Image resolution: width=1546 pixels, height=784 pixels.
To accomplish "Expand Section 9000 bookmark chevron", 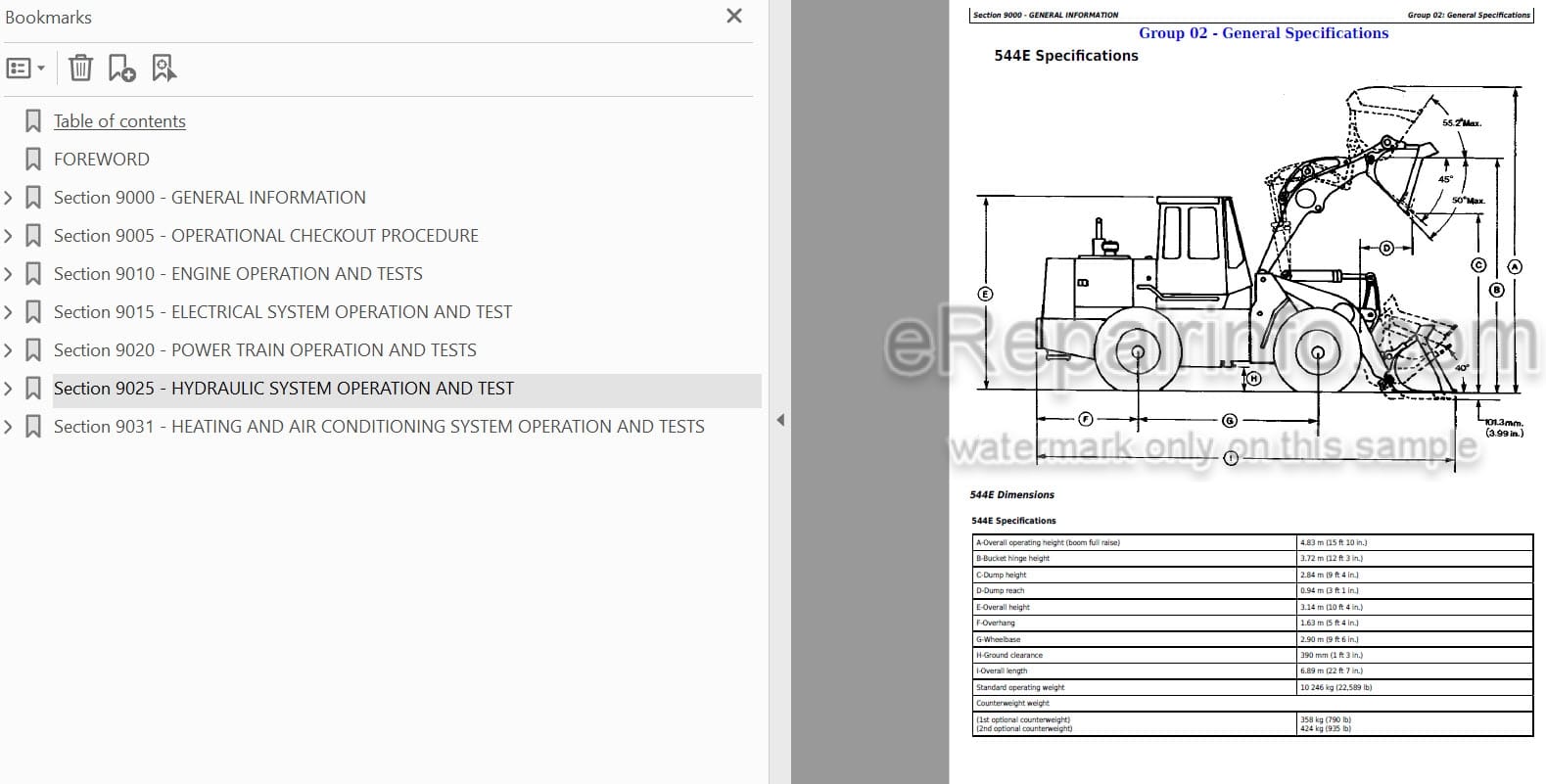I will [x=8, y=198].
